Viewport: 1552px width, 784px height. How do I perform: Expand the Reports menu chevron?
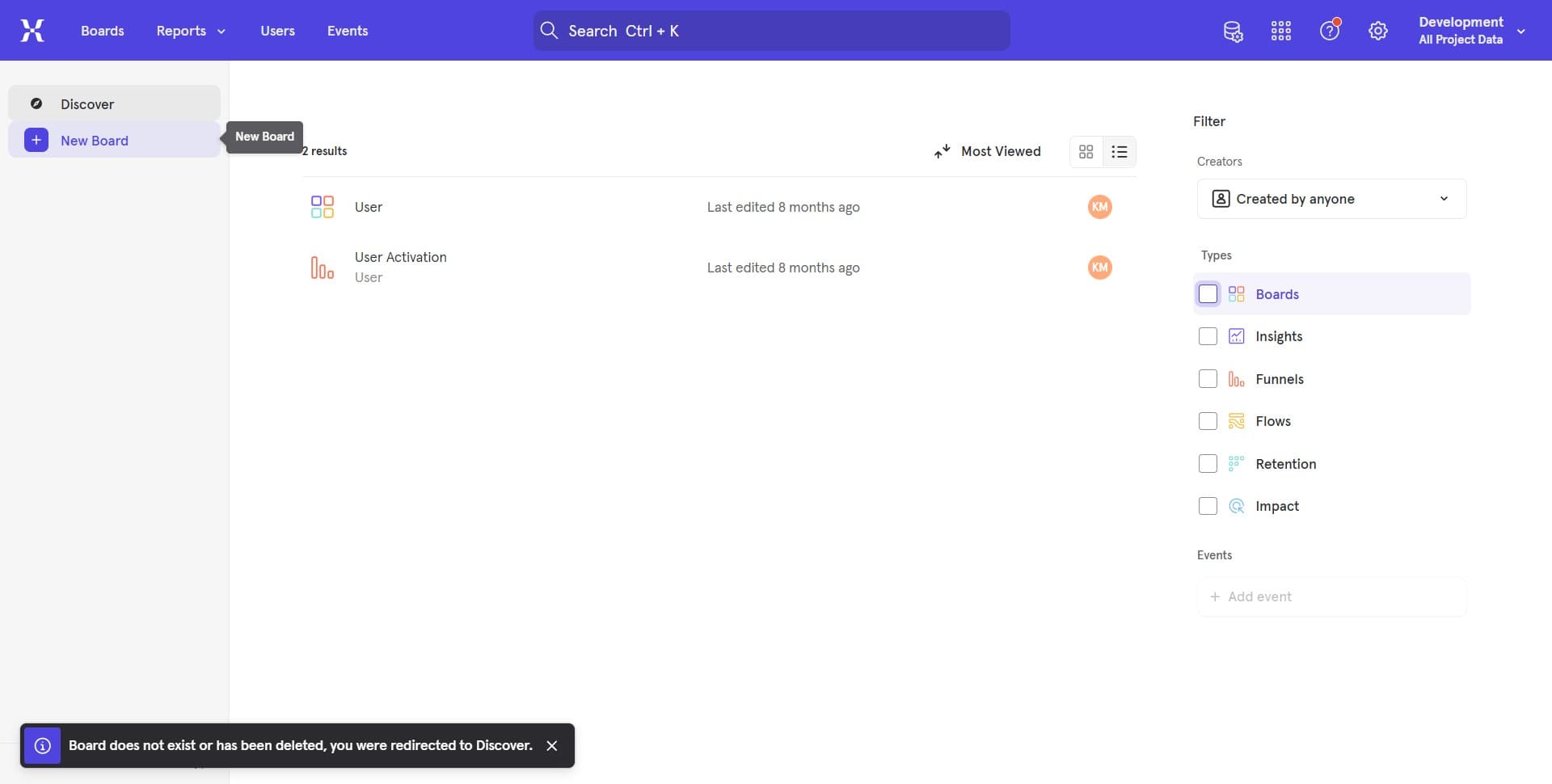(221, 32)
